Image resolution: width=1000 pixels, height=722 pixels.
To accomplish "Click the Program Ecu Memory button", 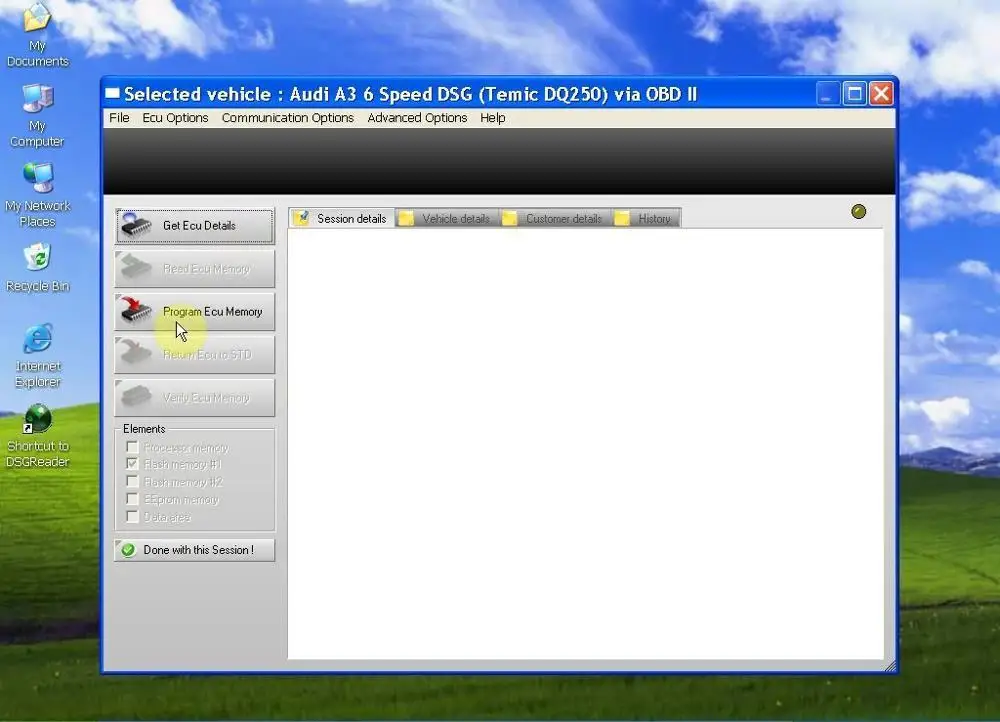I will 195,311.
